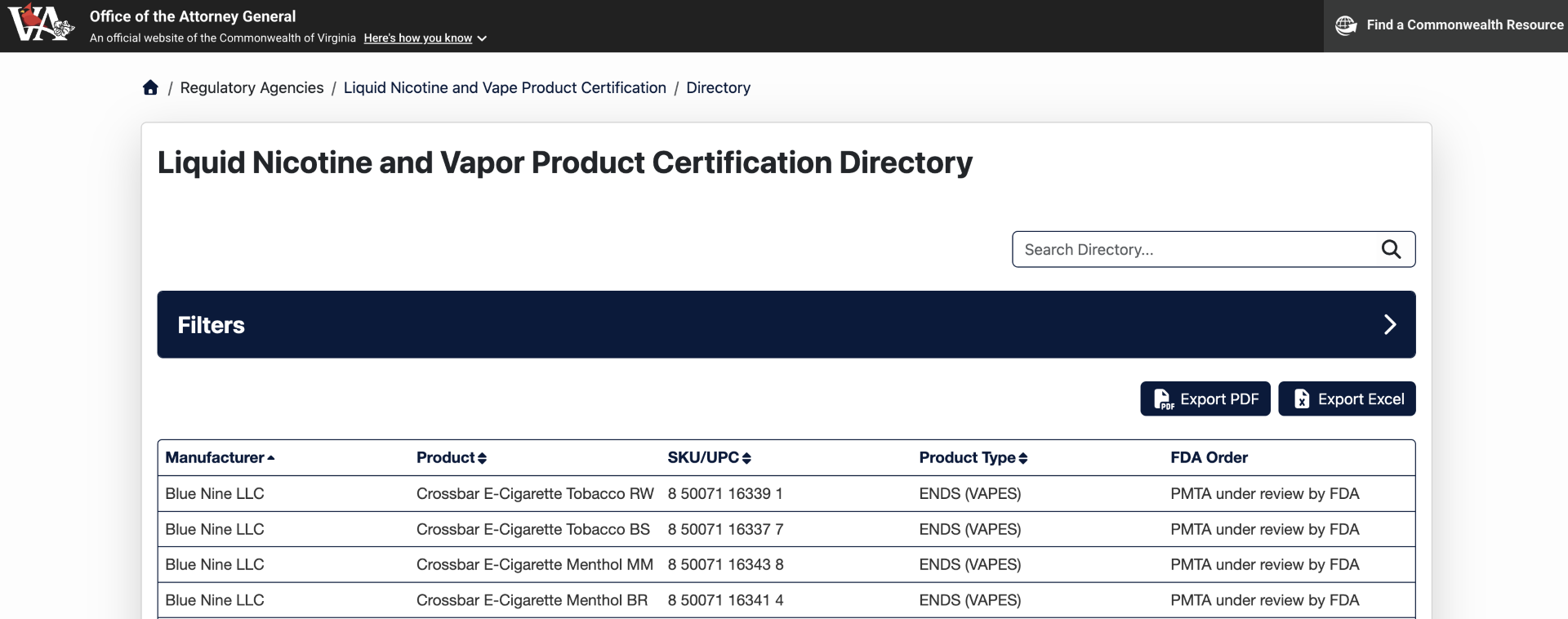Image resolution: width=1568 pixels, height=619 pixels.
Task: Click the Export Excel button
Action: [x=1347, y=399]
